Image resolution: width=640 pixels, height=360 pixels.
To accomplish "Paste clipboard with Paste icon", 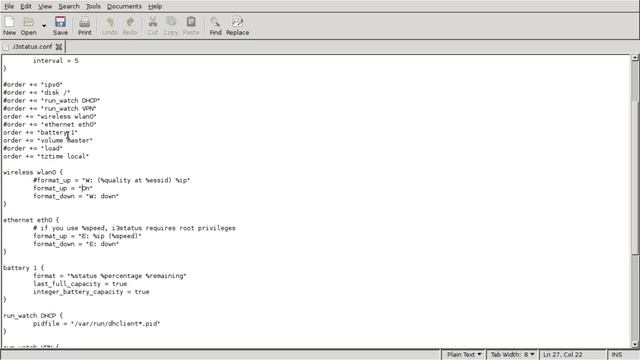I will coord(191,26).
